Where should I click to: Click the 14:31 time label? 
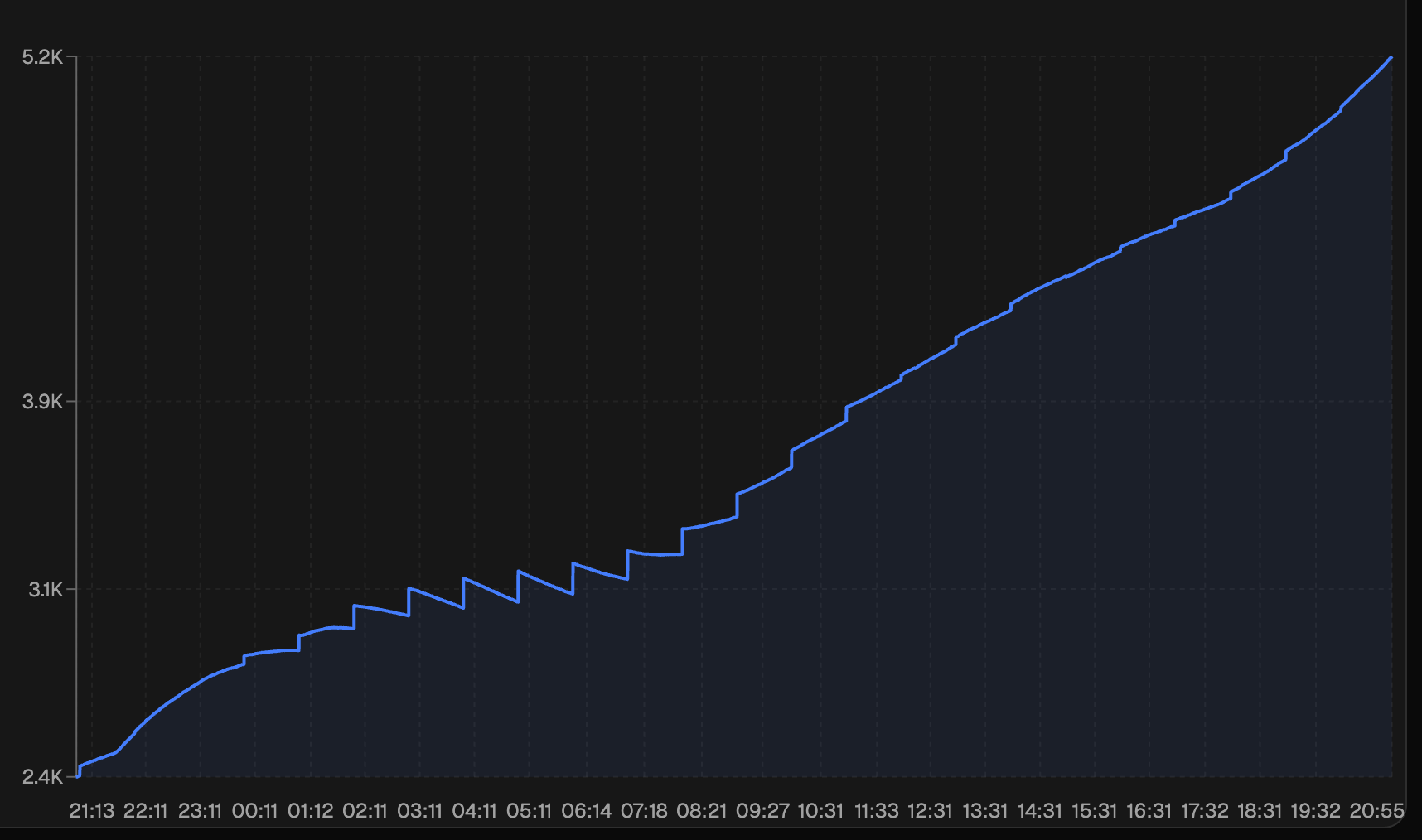(1040, 811)
